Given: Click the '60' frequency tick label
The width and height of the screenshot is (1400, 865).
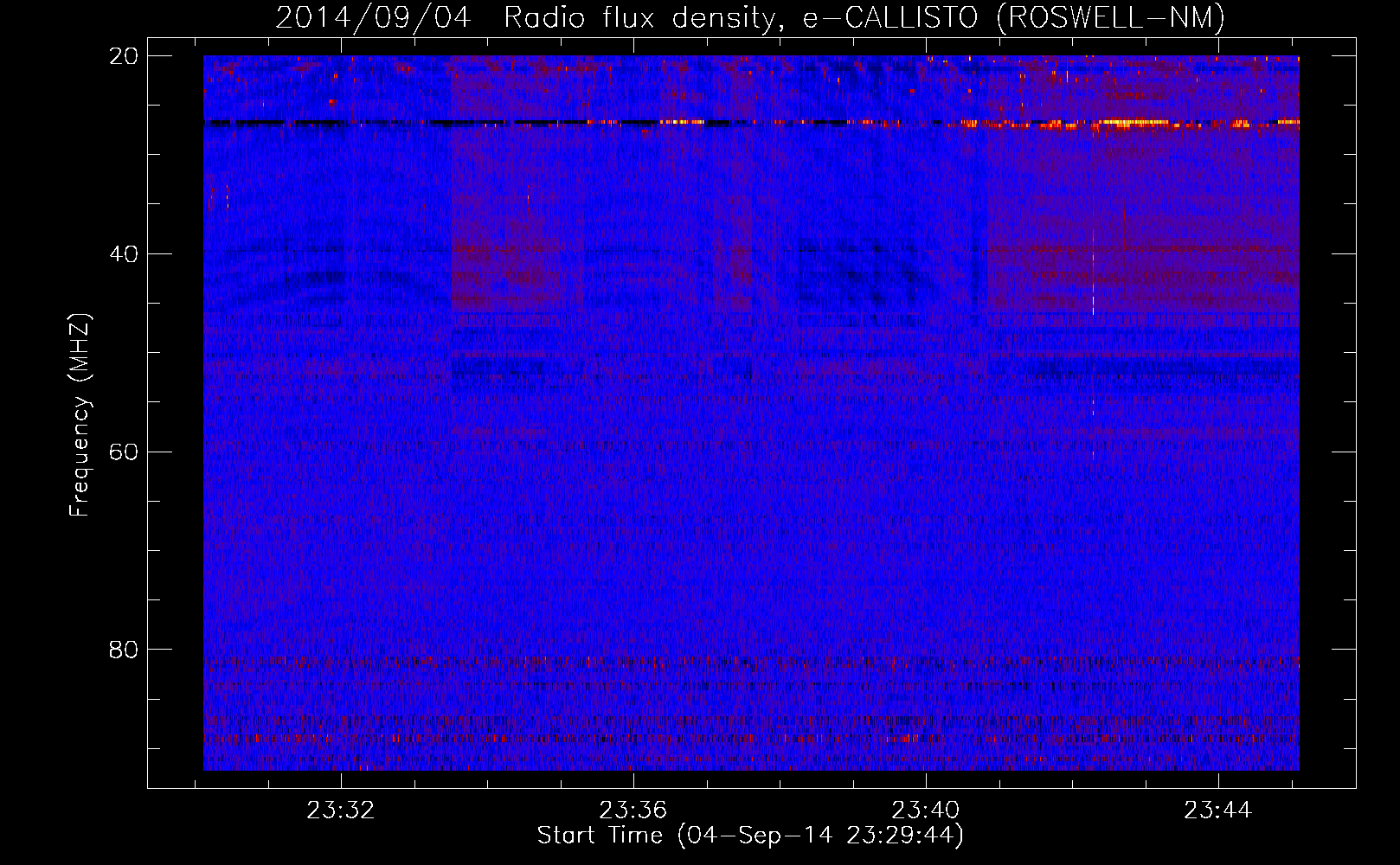Looking at the screenshot, I should point(124,452).
